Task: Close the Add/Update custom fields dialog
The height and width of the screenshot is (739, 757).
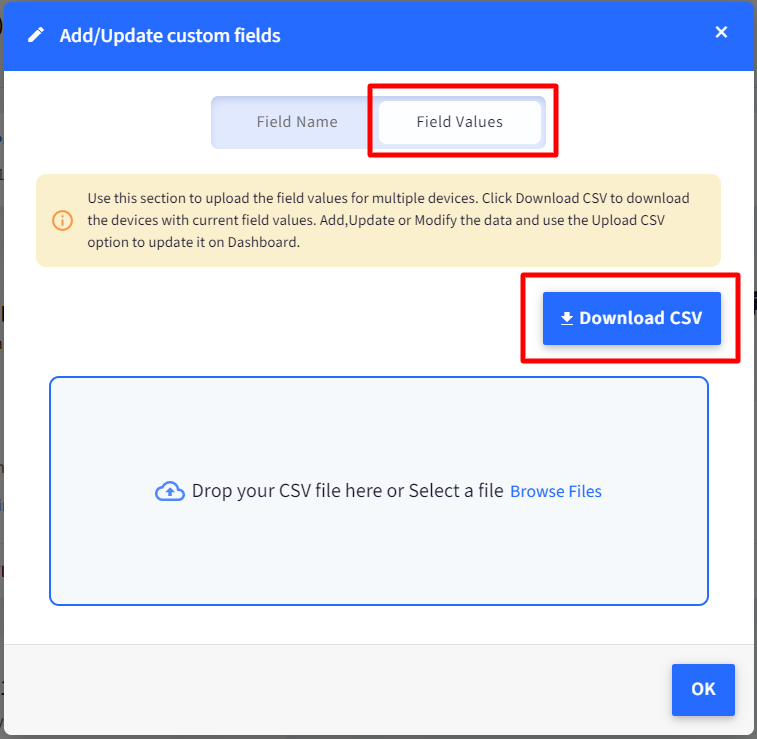Action: pyautogui.click(x=721, y=32)
